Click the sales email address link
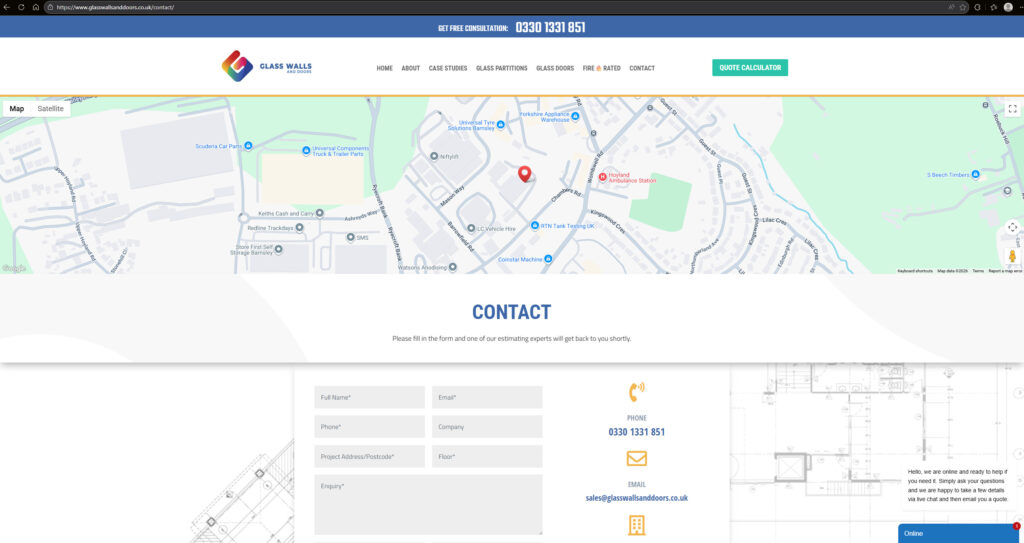 [x=636, y=497]
